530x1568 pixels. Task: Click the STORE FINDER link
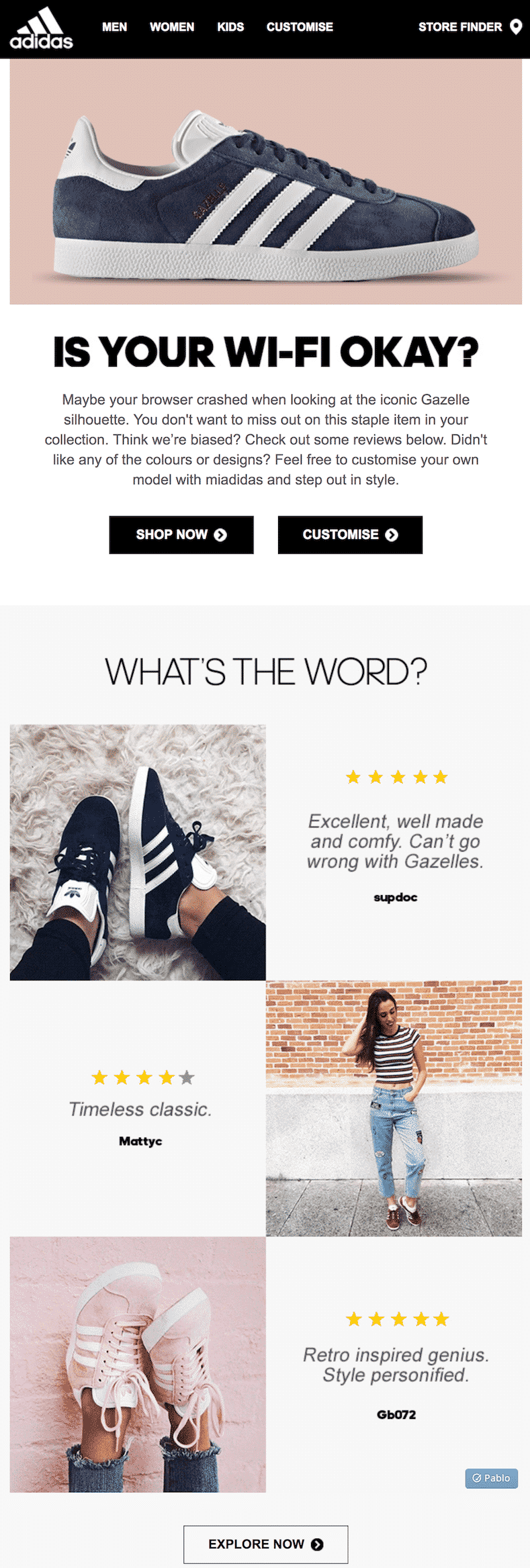click(x=460, y=27)
